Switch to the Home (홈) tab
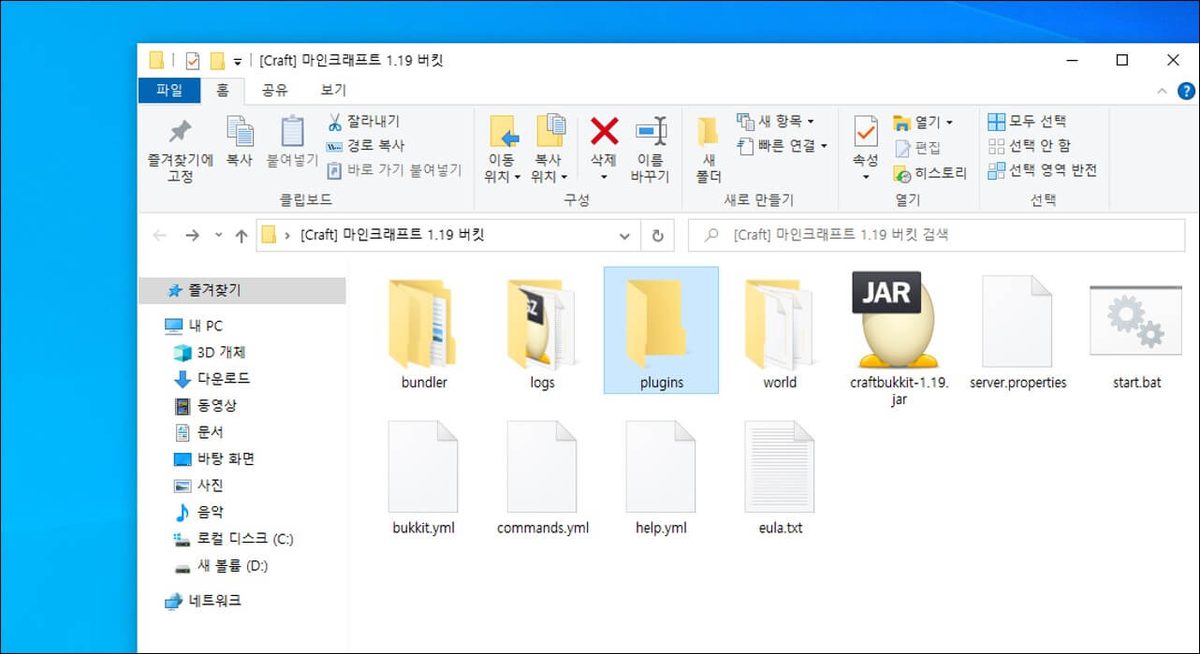The width and height of the screenshot is (1200, 654). (222, 90)
